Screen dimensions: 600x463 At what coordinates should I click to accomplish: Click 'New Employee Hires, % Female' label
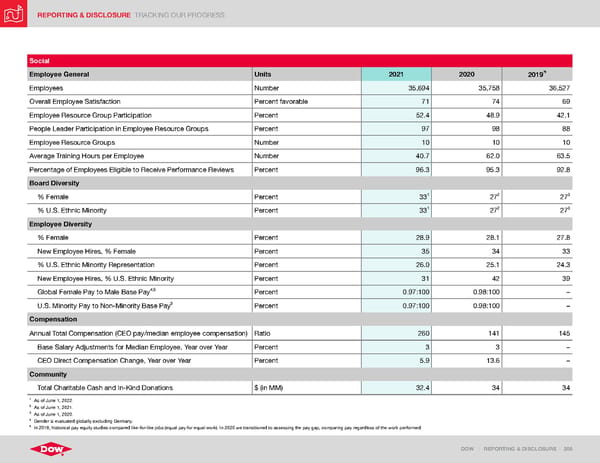(x=86, y=251)
